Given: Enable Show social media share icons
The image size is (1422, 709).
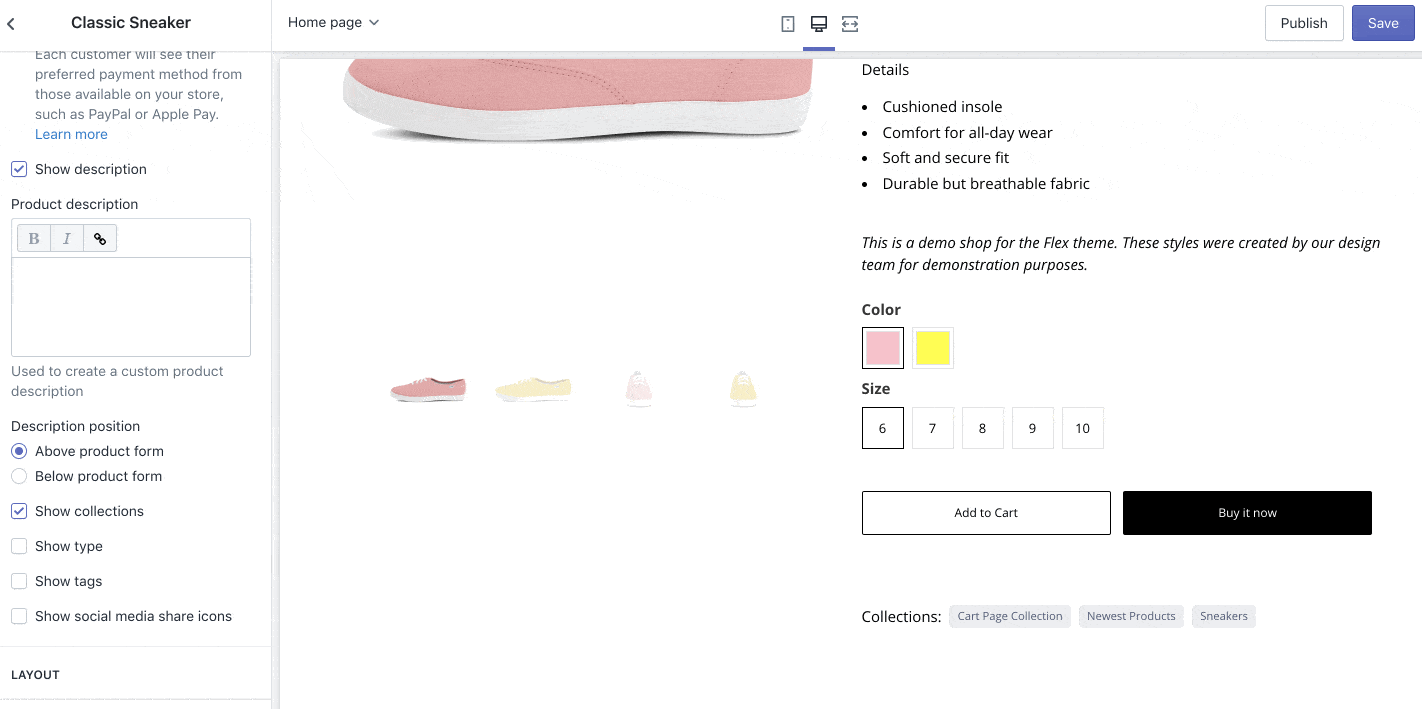Looking at the screenshot, I should coord(19,616).
